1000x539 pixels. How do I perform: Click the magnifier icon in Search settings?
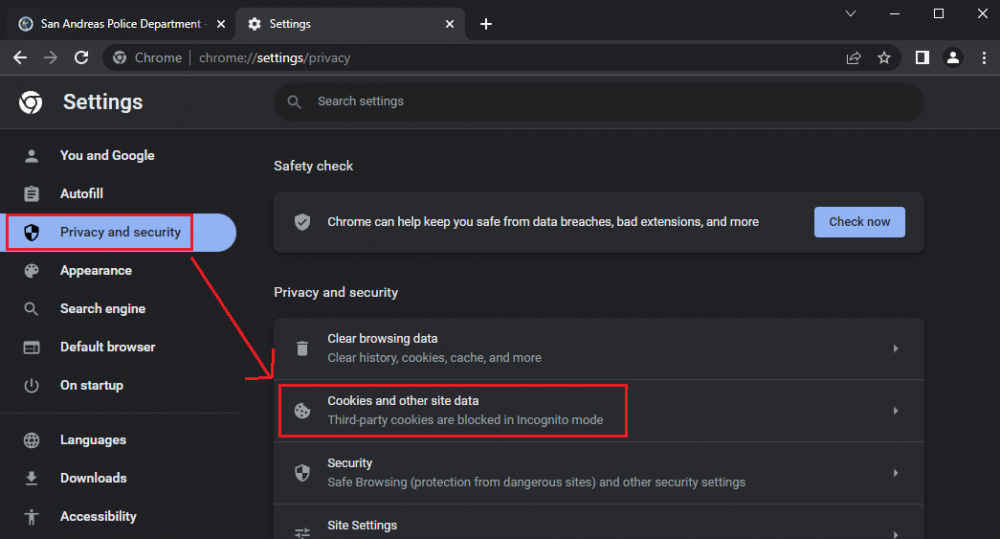coord(294,102)
